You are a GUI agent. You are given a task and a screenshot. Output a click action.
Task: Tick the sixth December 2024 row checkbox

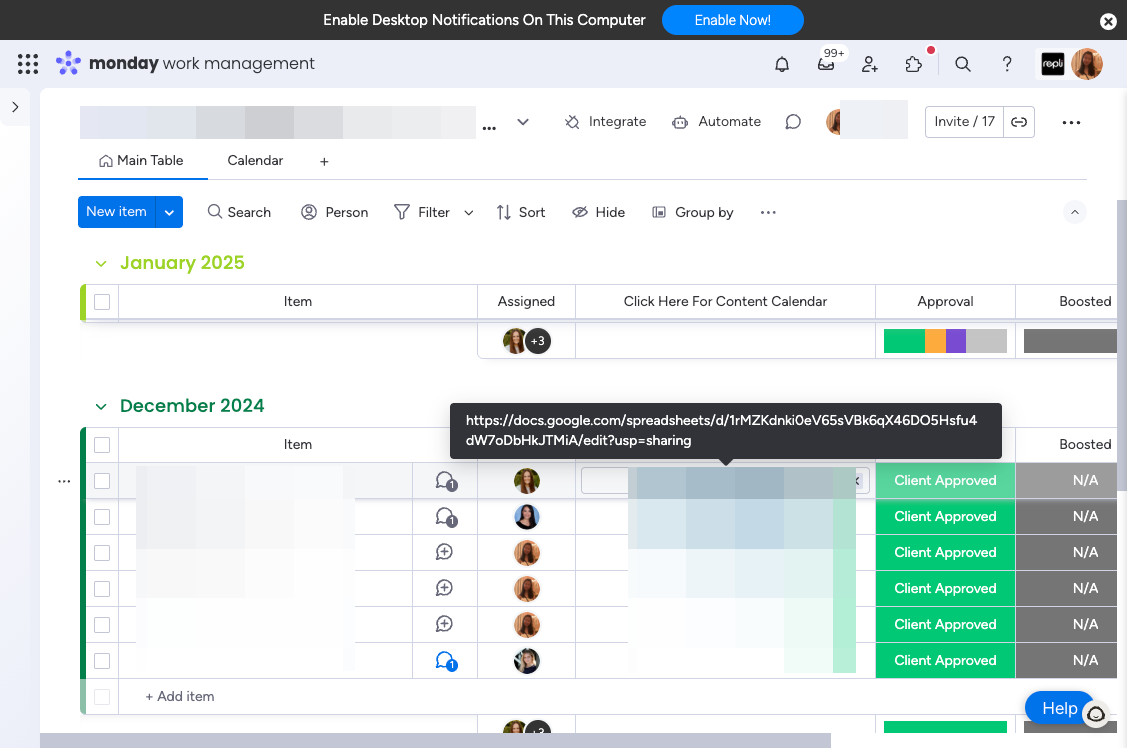pyautogui.click(x=102, y=660)
